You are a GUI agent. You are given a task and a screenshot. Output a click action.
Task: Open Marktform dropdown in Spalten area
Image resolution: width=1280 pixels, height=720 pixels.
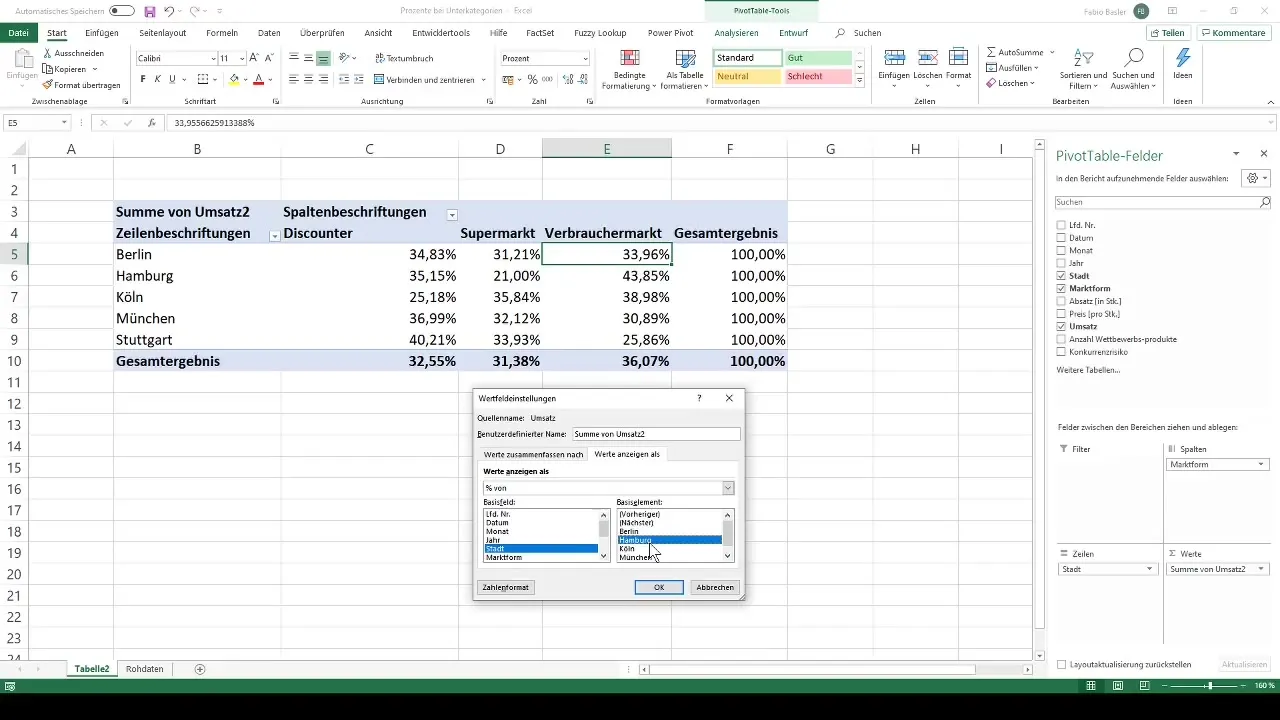1262,464
